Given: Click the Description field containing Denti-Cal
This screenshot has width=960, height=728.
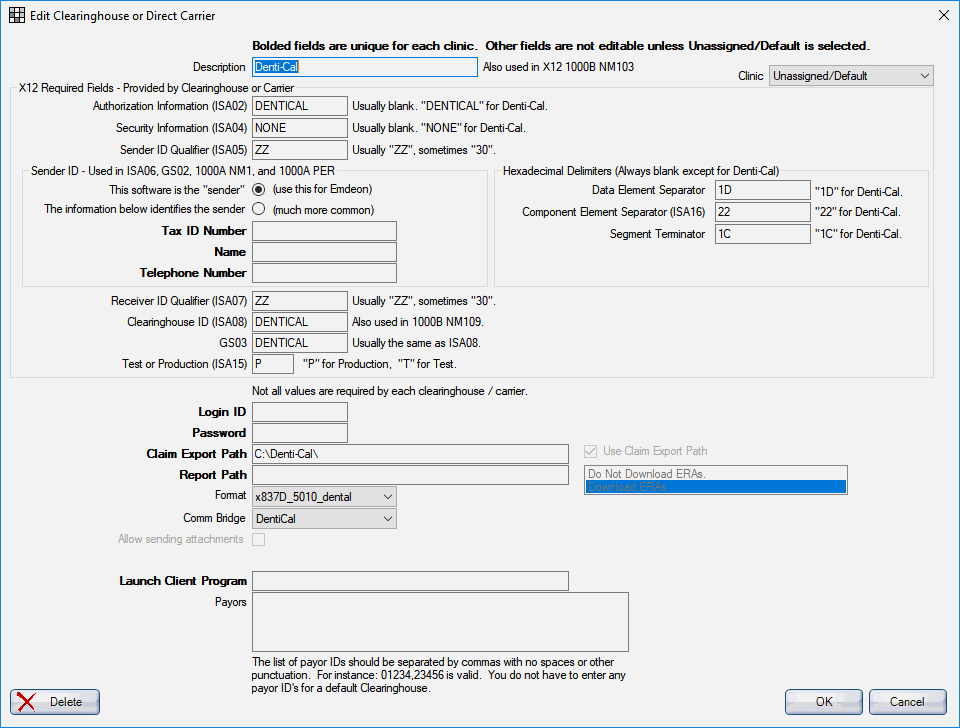Looking at the screenshot, I should point(365,67).
